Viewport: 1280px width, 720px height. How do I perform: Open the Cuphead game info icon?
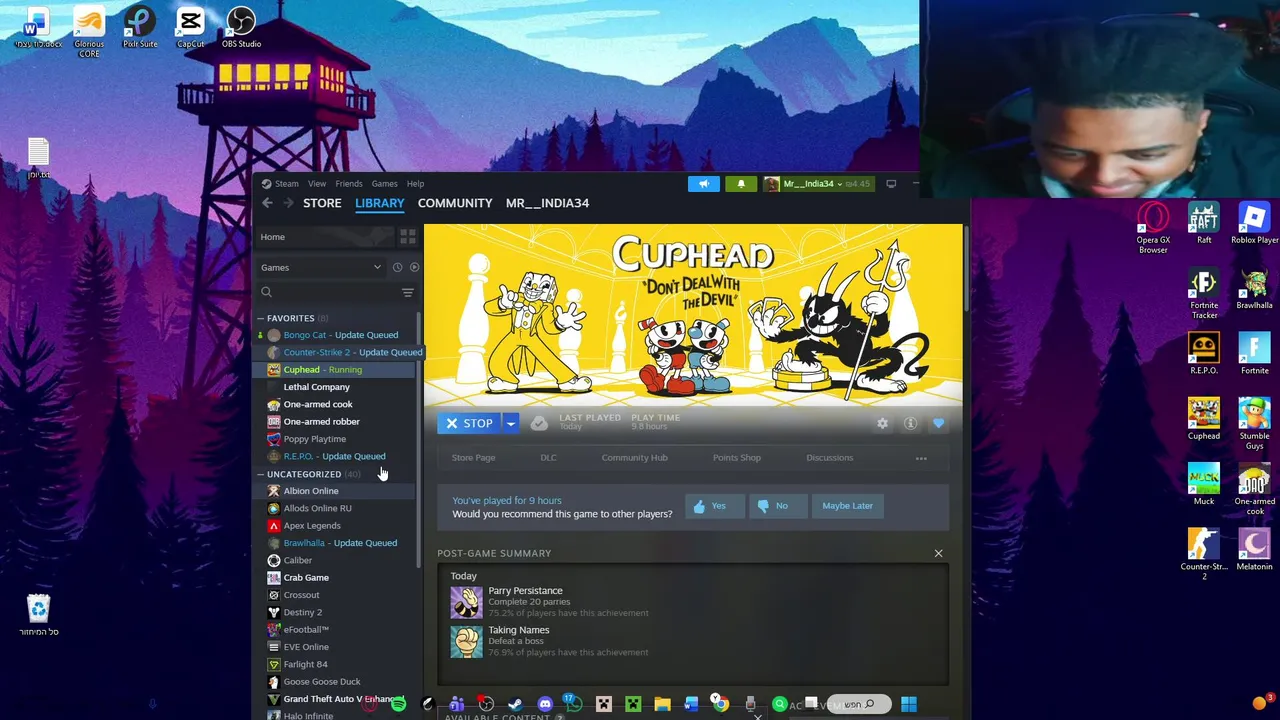[910, 424]
